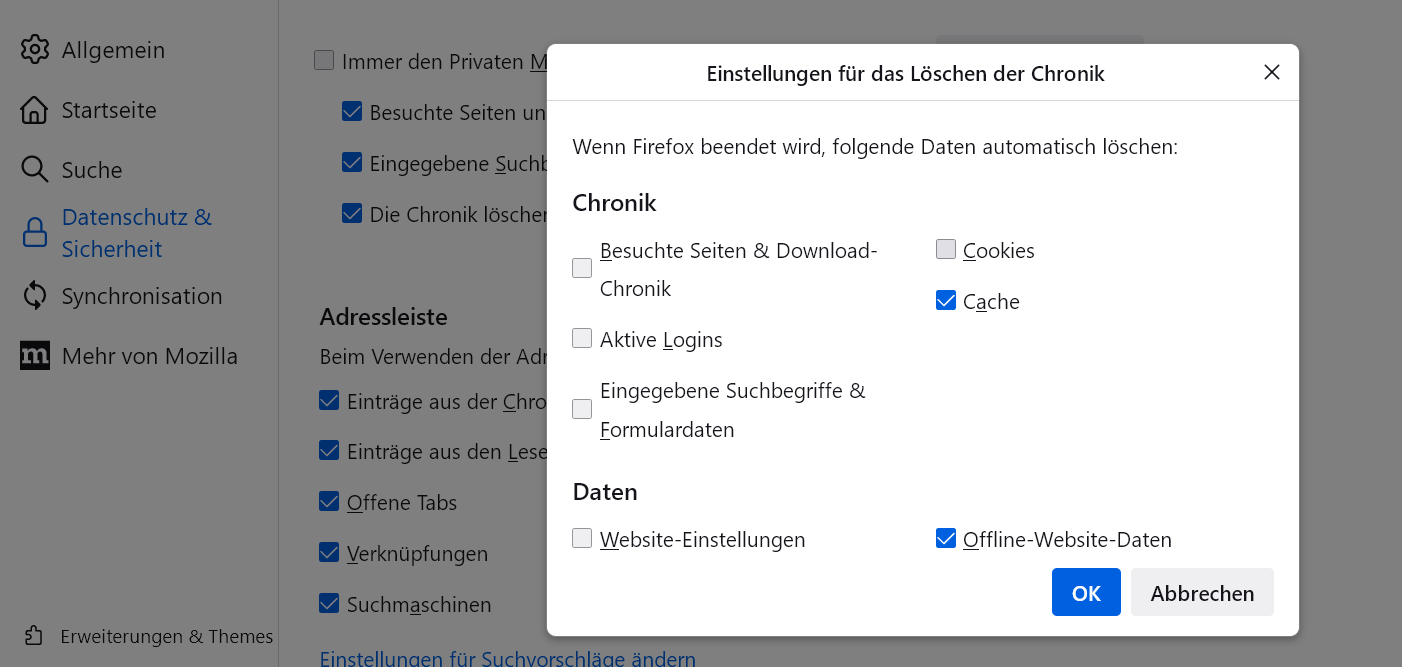Open Einstellungen für Suchvorschläge ändern link
The width and height of the screenshot is (1402, 667).
tap(507, 659)
